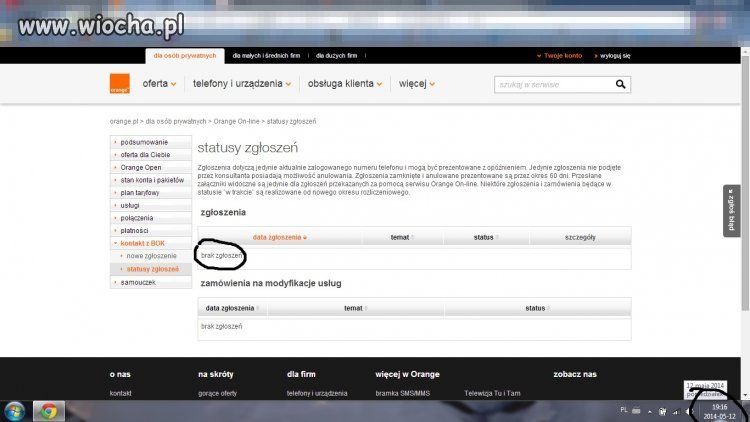Expand telefony i urządzenia menu
This screenshot has height=422, width=750.
click(242, 84)
